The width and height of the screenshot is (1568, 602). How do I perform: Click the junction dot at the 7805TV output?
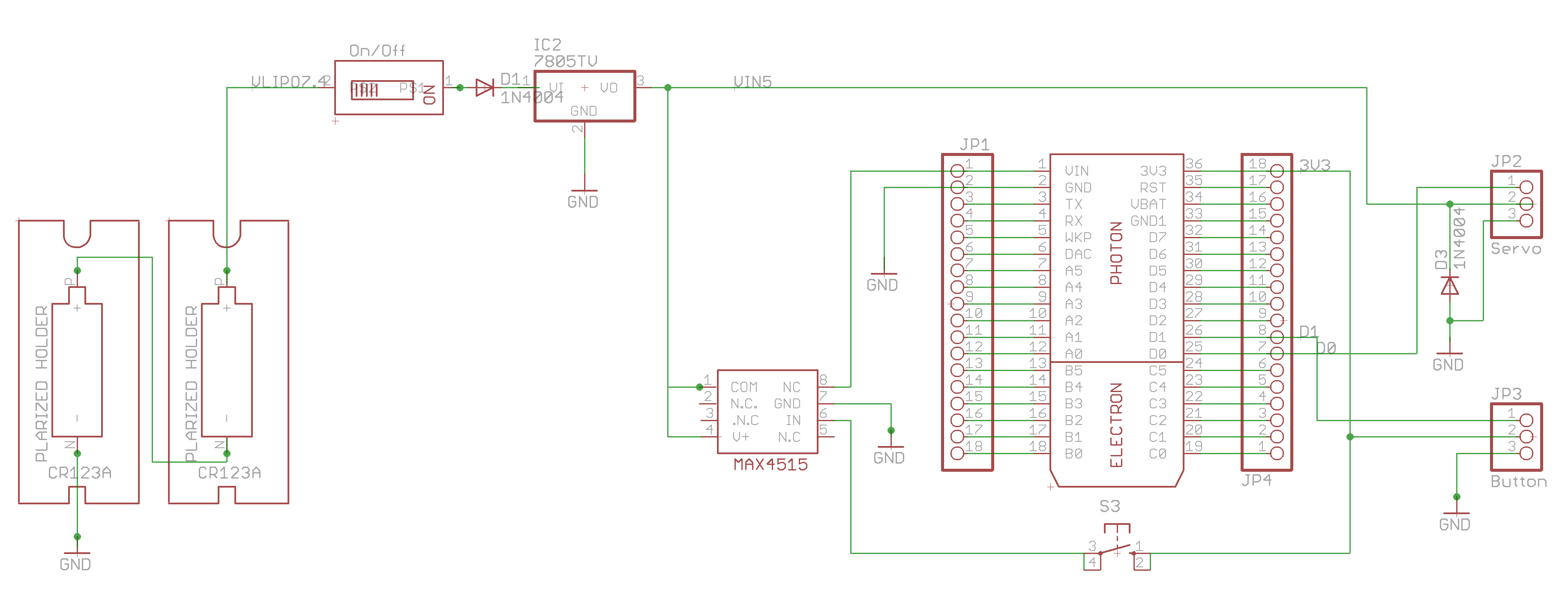[668, 88]
